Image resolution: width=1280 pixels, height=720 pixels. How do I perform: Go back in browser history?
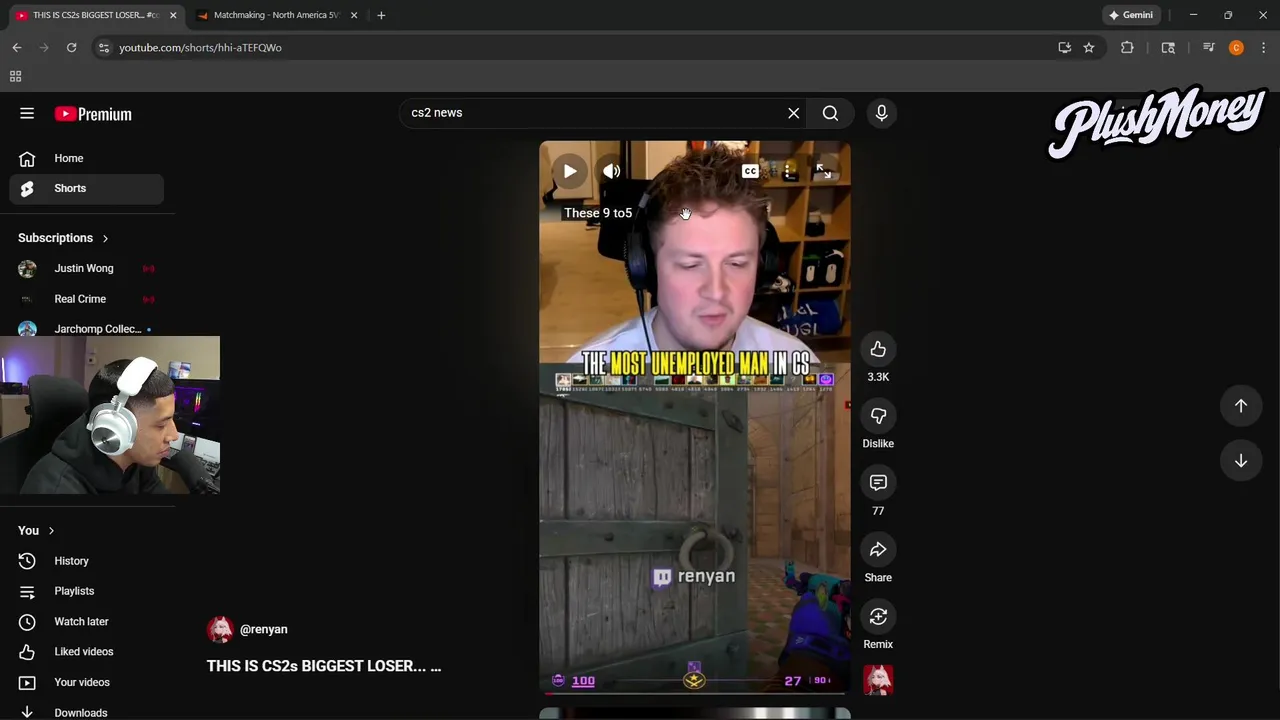coord(17,47)
